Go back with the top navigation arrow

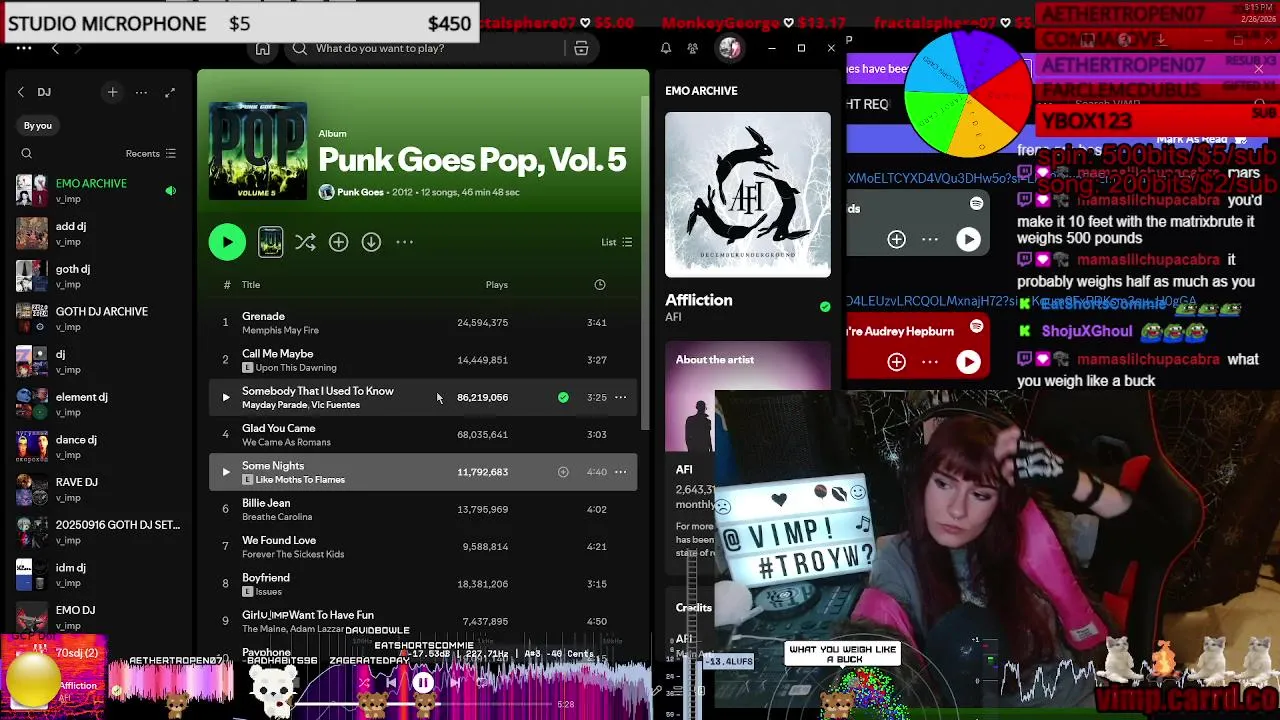55,48
